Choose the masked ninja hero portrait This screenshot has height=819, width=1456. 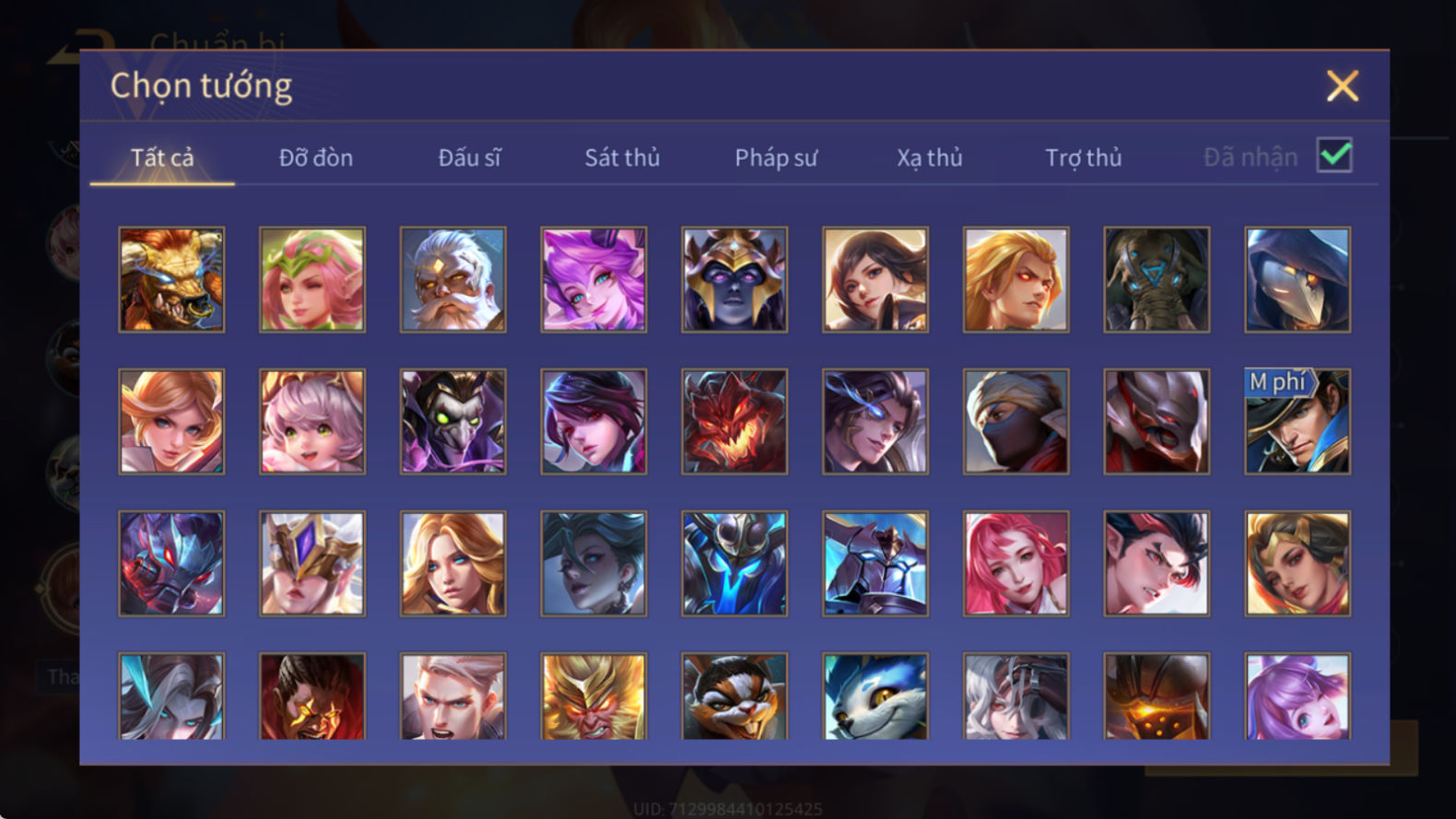[x=1016, y=422]
